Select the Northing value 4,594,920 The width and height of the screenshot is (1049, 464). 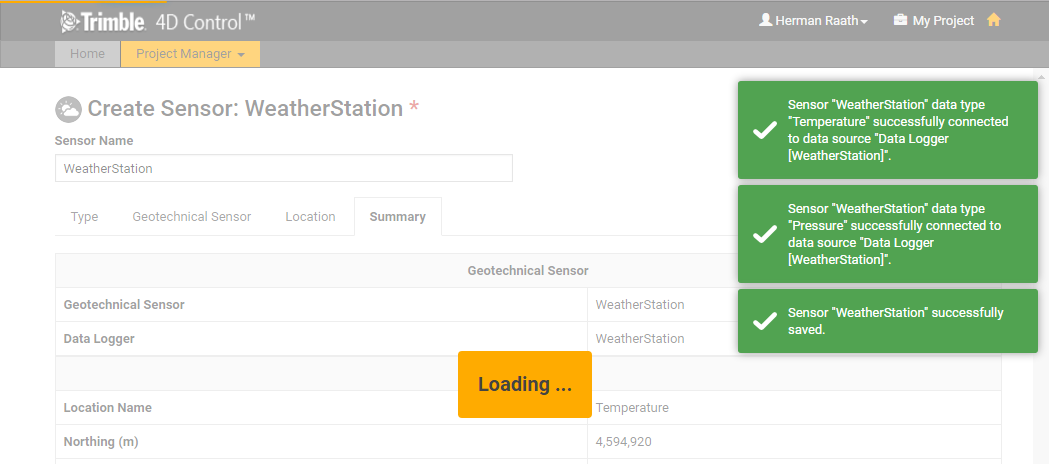tap(624, 442)
